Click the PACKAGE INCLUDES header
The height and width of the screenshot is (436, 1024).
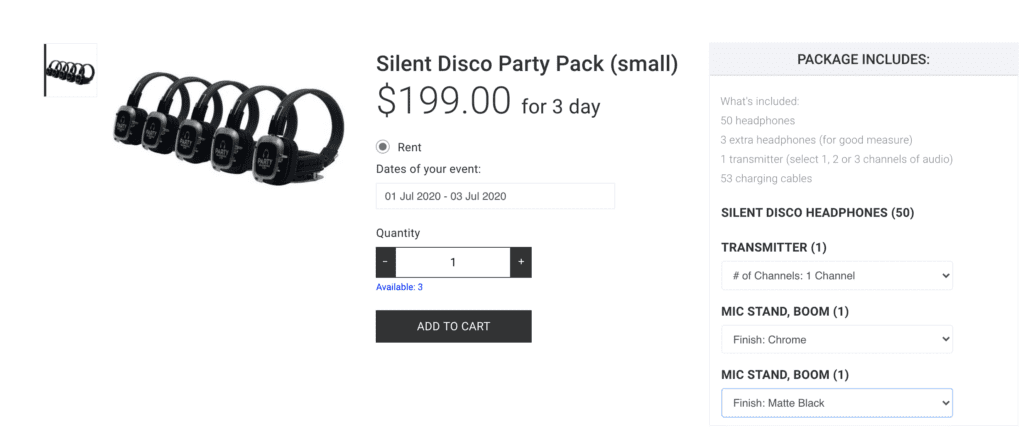[863, 60]
